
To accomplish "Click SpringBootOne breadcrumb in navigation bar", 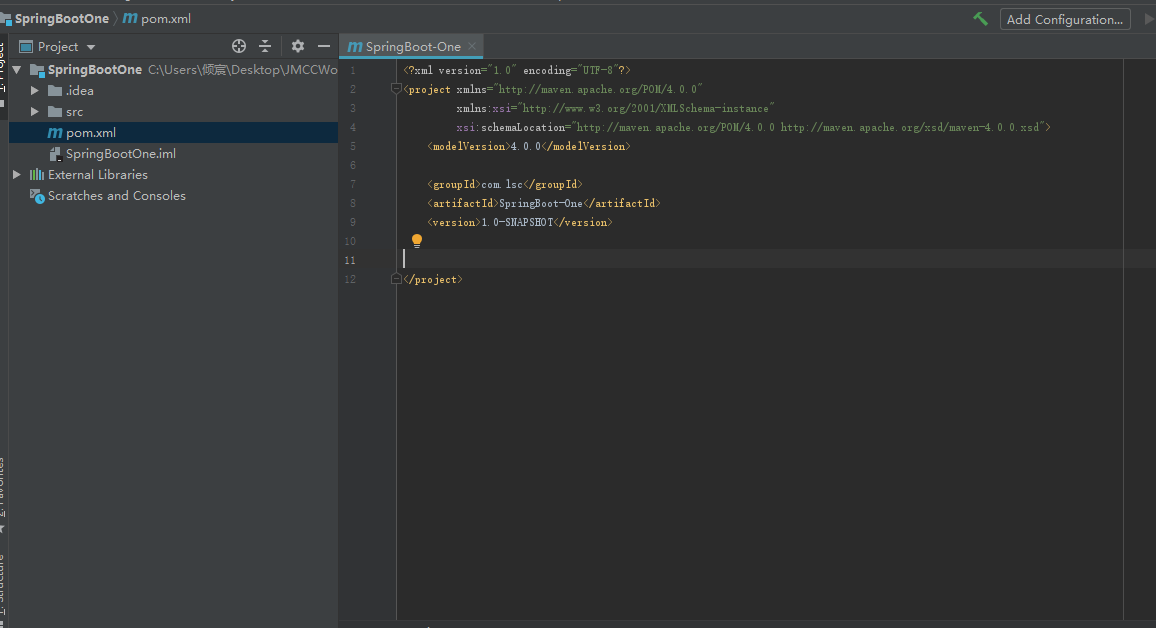I will tap(62, 18).
